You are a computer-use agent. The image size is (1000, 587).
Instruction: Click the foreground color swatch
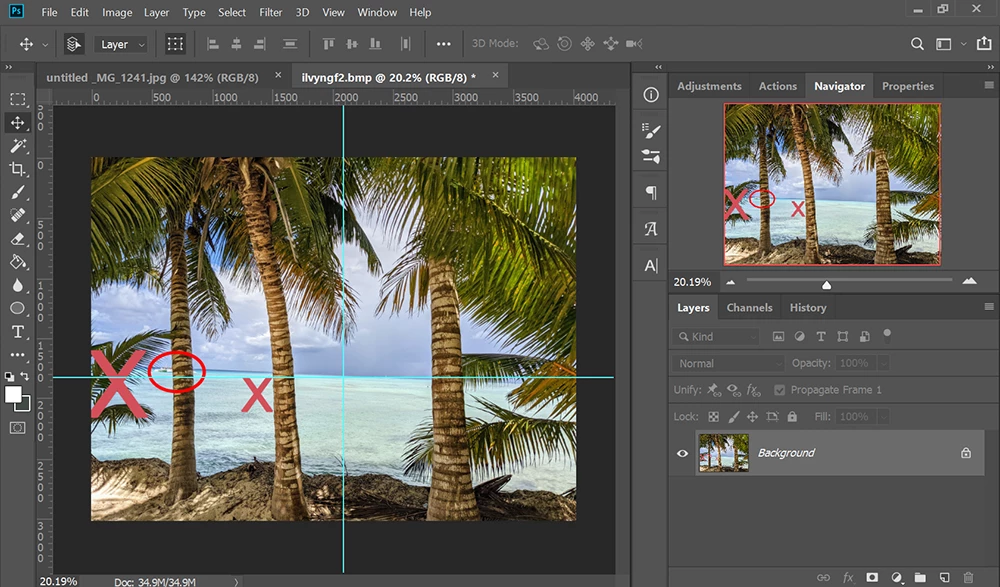[13, 394]
